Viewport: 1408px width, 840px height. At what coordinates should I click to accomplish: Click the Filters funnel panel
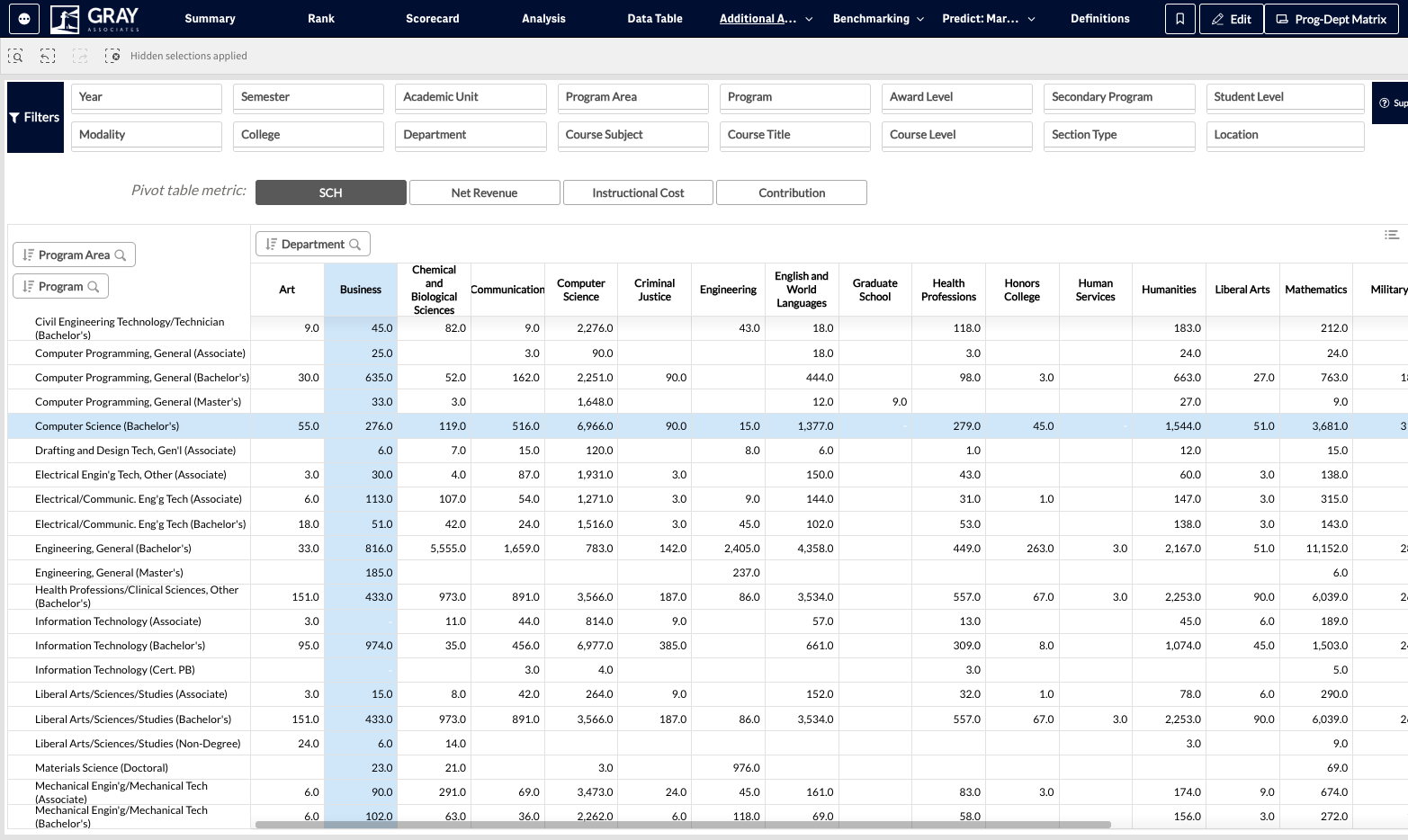35,117
